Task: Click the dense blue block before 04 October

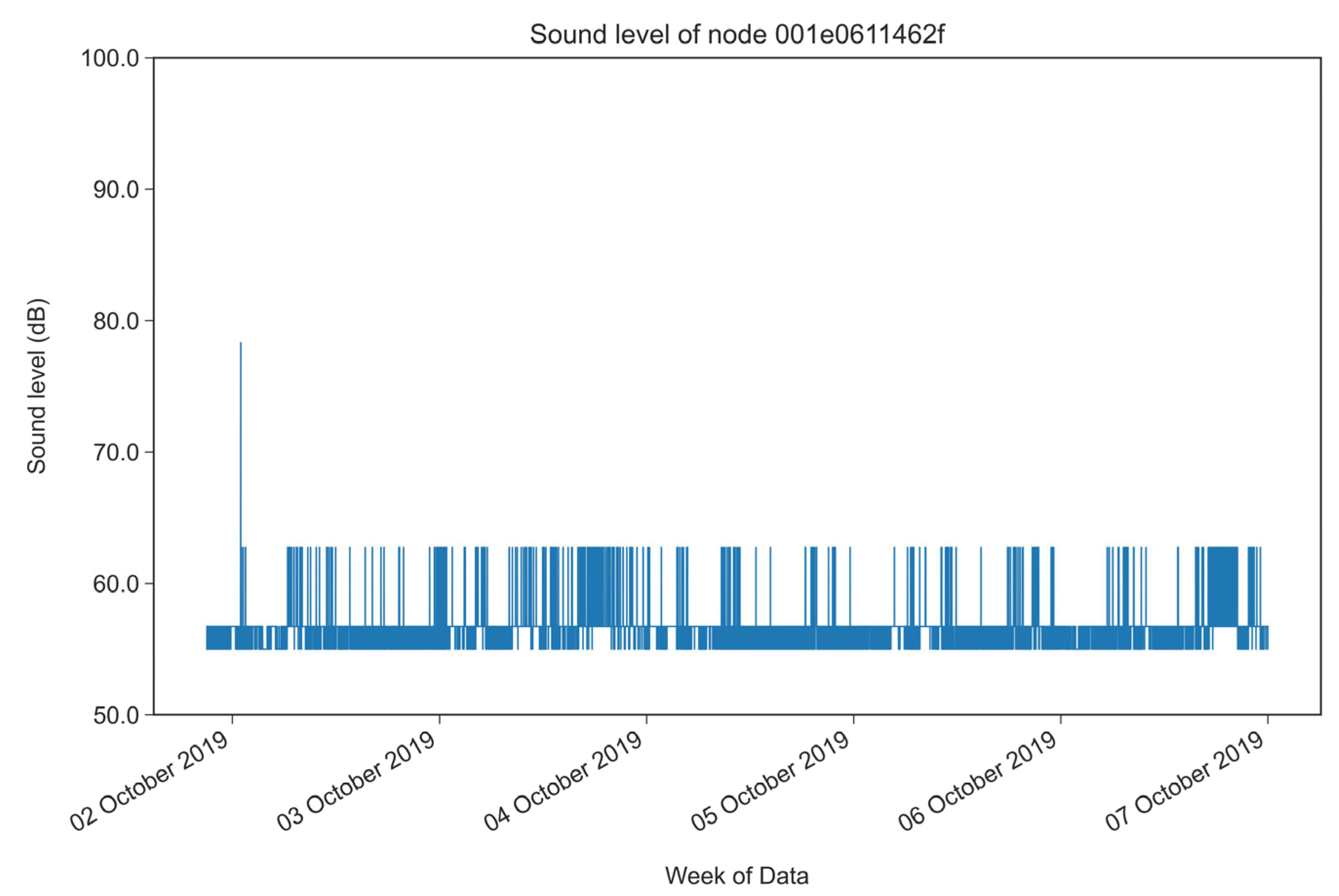Action: (595, 586)
